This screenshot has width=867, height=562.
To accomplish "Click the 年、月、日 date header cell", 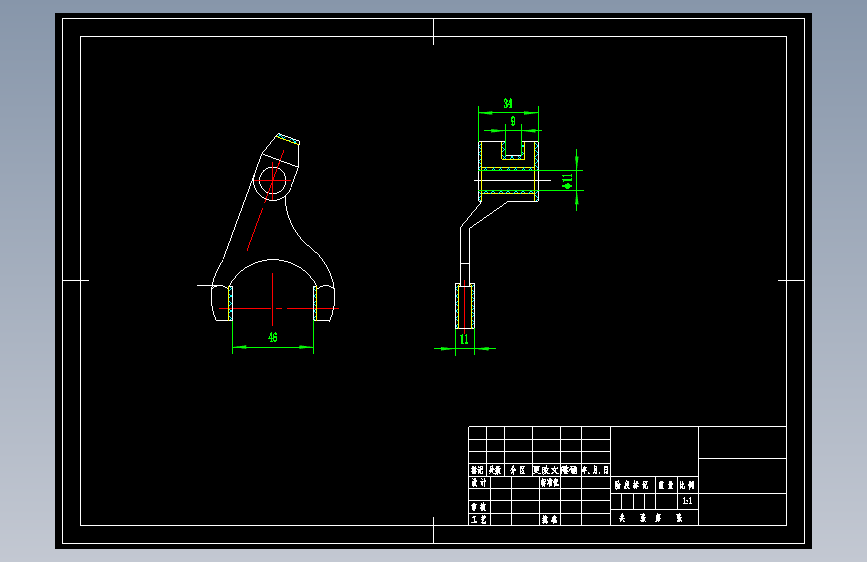I will tap(596, 470).
